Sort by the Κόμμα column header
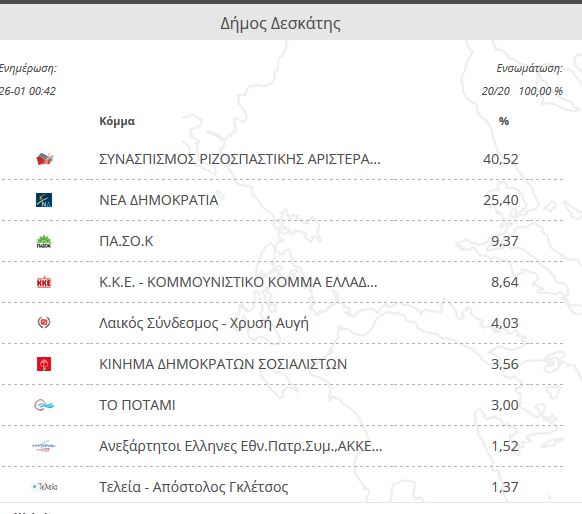Image resolution: width=582 pixels, height=514 pixels. tap(117, 121)
